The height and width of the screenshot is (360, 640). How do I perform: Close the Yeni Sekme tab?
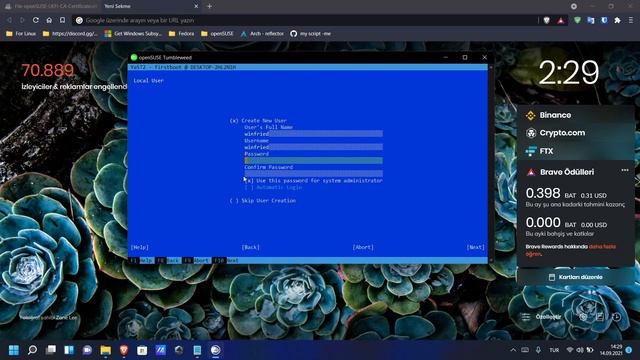point(196,6)
